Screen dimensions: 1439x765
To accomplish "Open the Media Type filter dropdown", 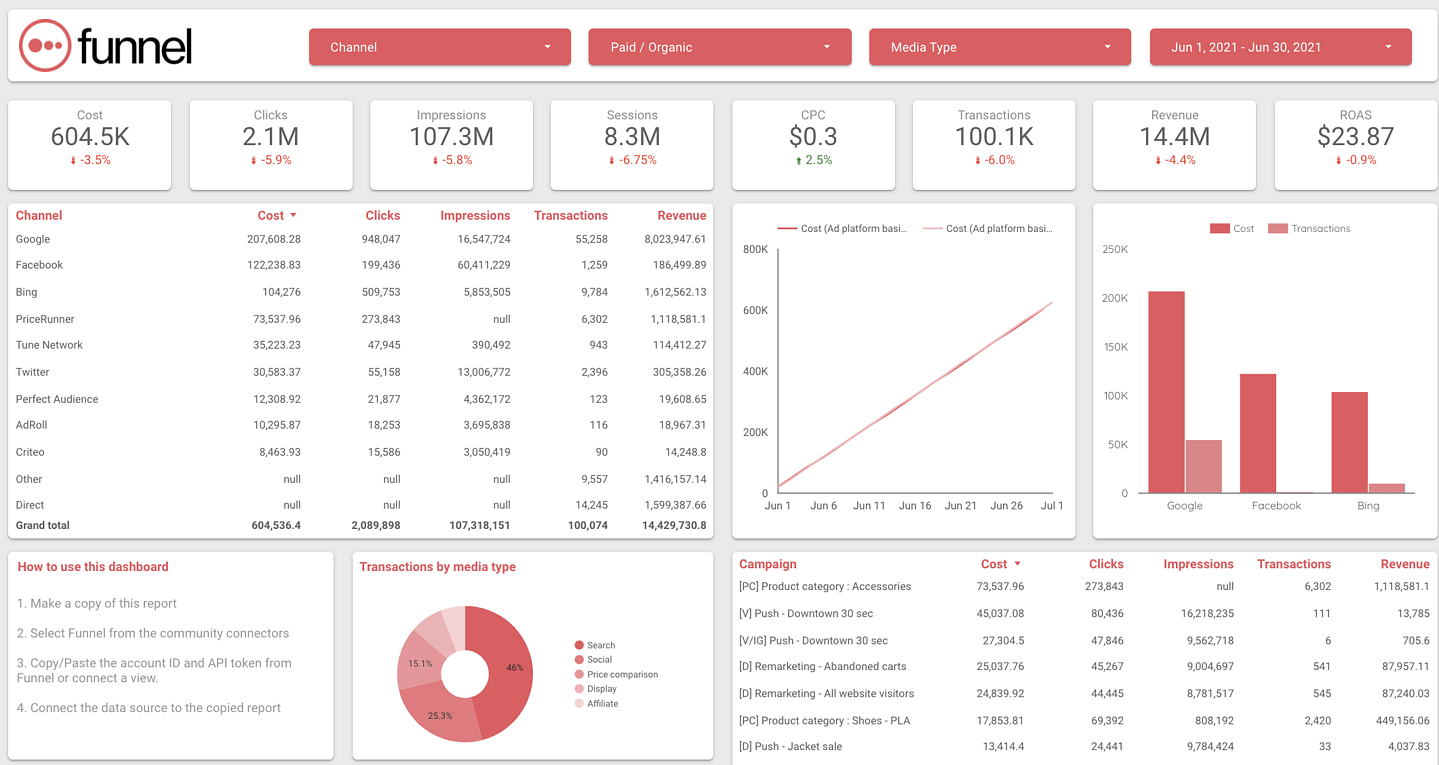I will point(999,46).
